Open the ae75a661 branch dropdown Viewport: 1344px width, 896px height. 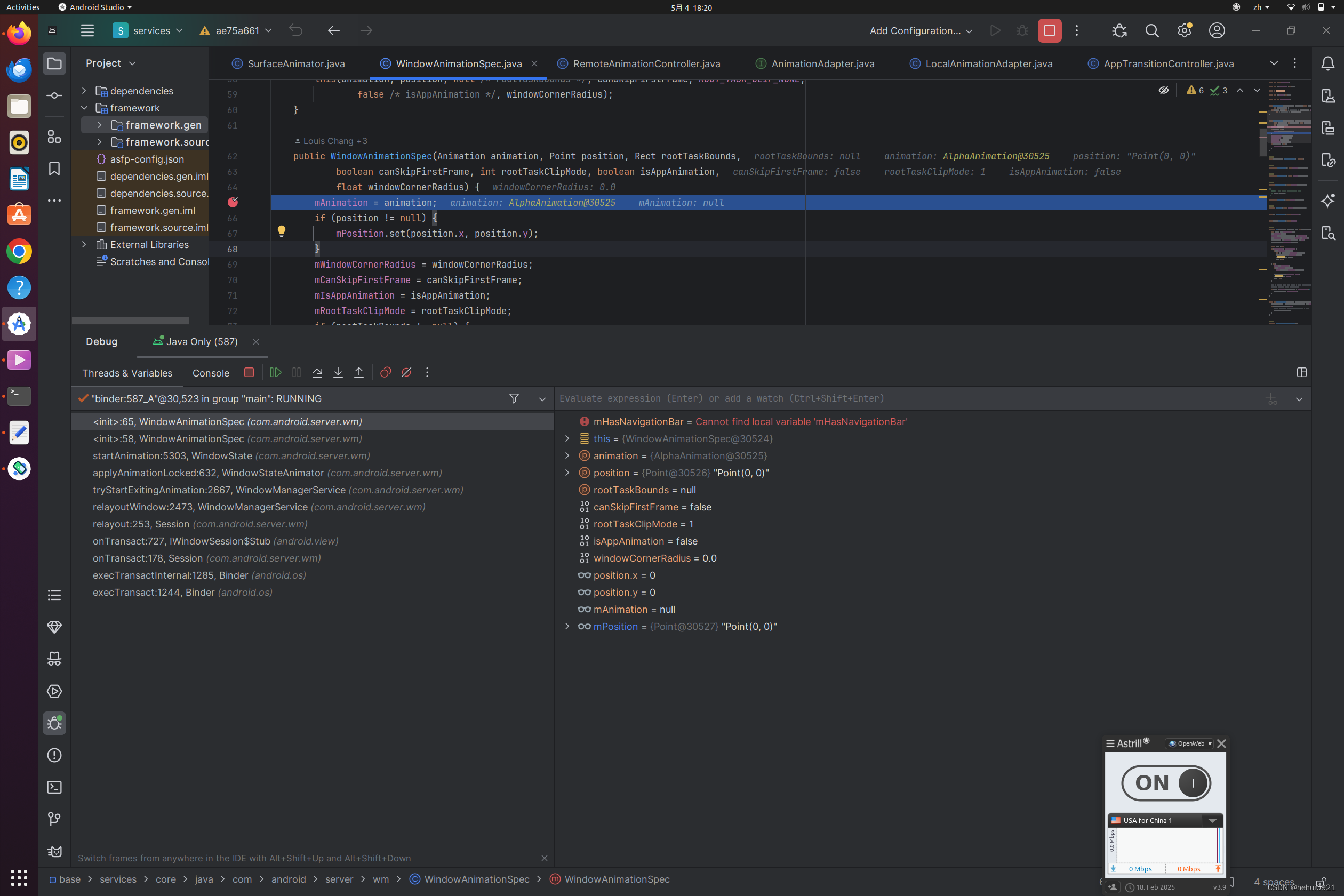tap(235, 31)
